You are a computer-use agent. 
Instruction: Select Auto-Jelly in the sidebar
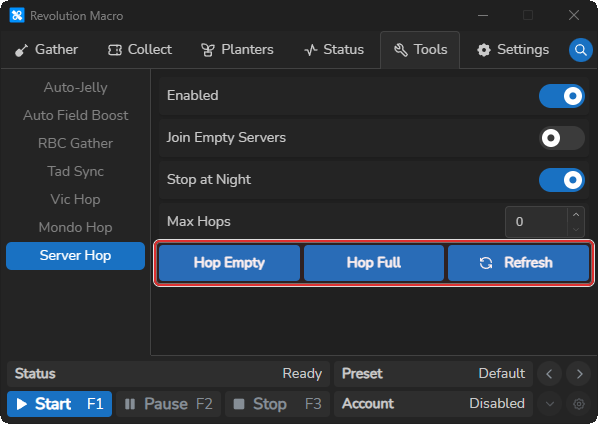[76, 88]
